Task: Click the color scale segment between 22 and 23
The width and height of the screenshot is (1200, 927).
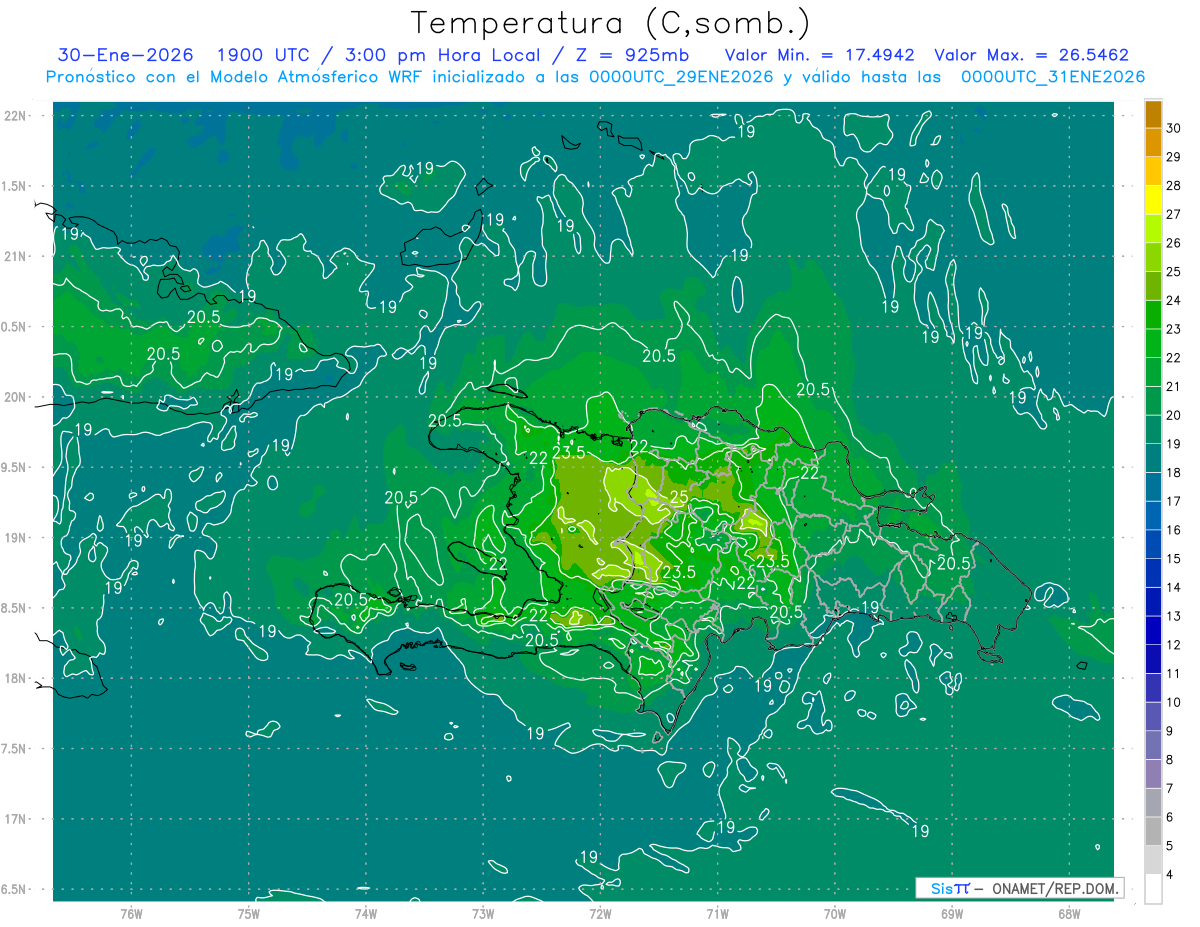Action: click(x=1153, y=344)
